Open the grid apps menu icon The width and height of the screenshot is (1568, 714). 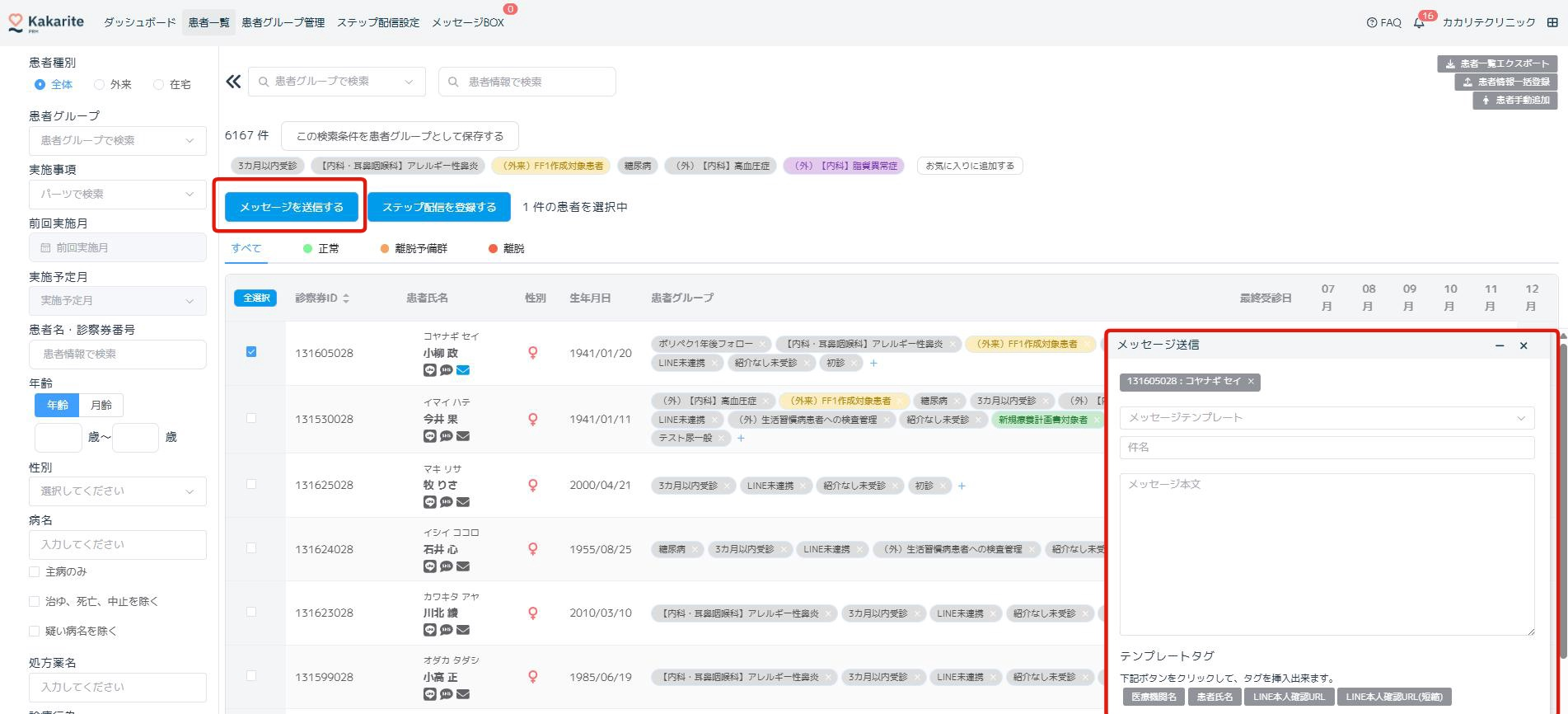pyautogui.click(x=1552, y=23)
